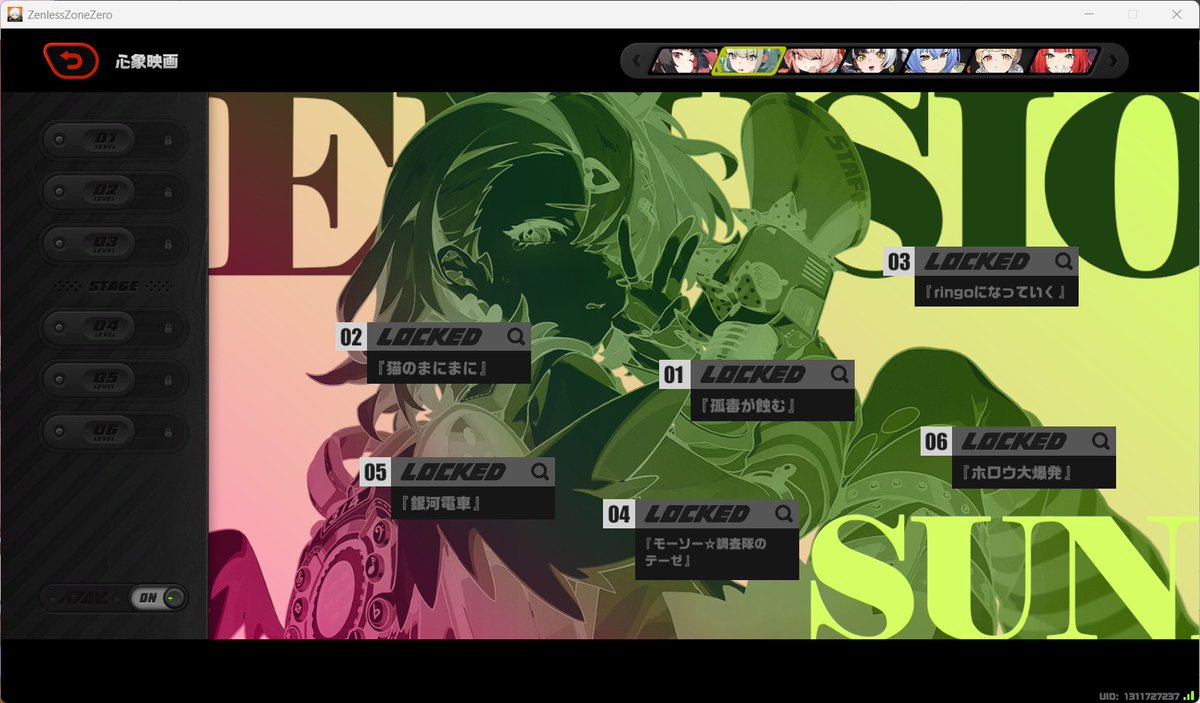Open details via magnifier on locked node 05
1200x703 pixels.
(x=540, y=471)
